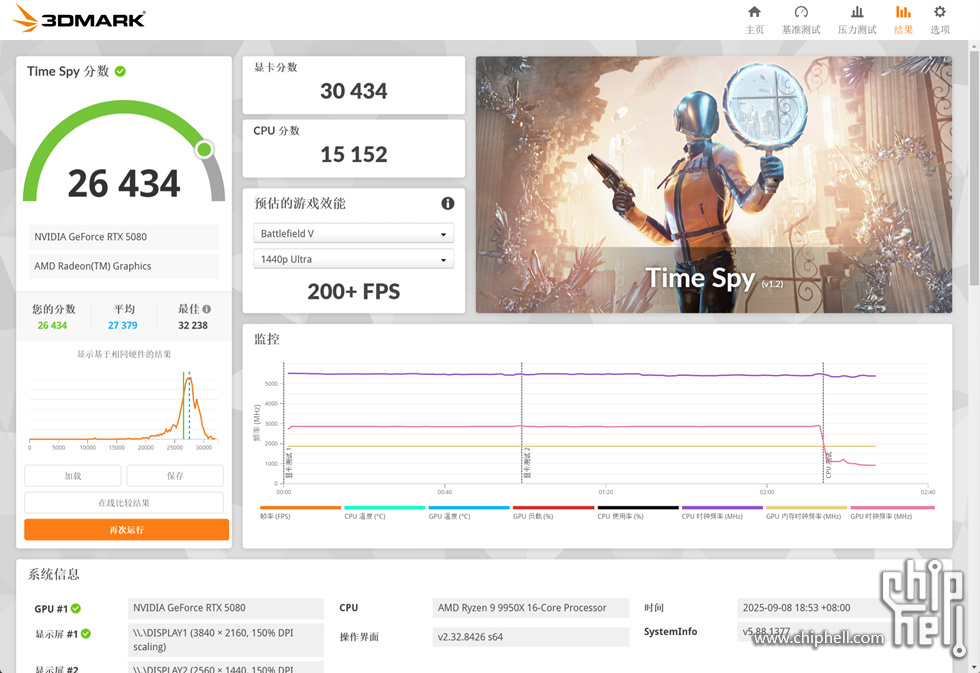Click the 显示屏 #1 DISPLAY1 resolution text
The width and height of the screenshot is (980, 673).
coord(226,640)
